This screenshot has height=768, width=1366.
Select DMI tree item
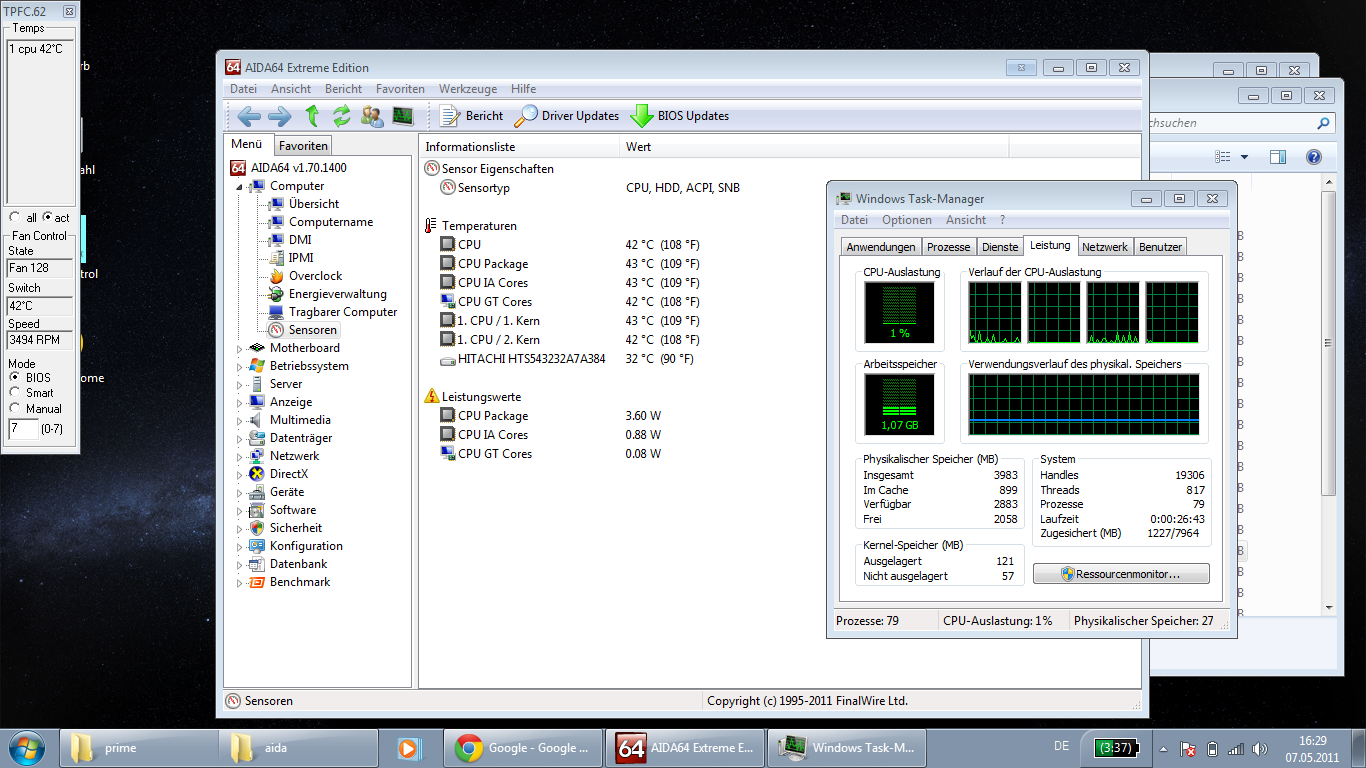(300, 240)
